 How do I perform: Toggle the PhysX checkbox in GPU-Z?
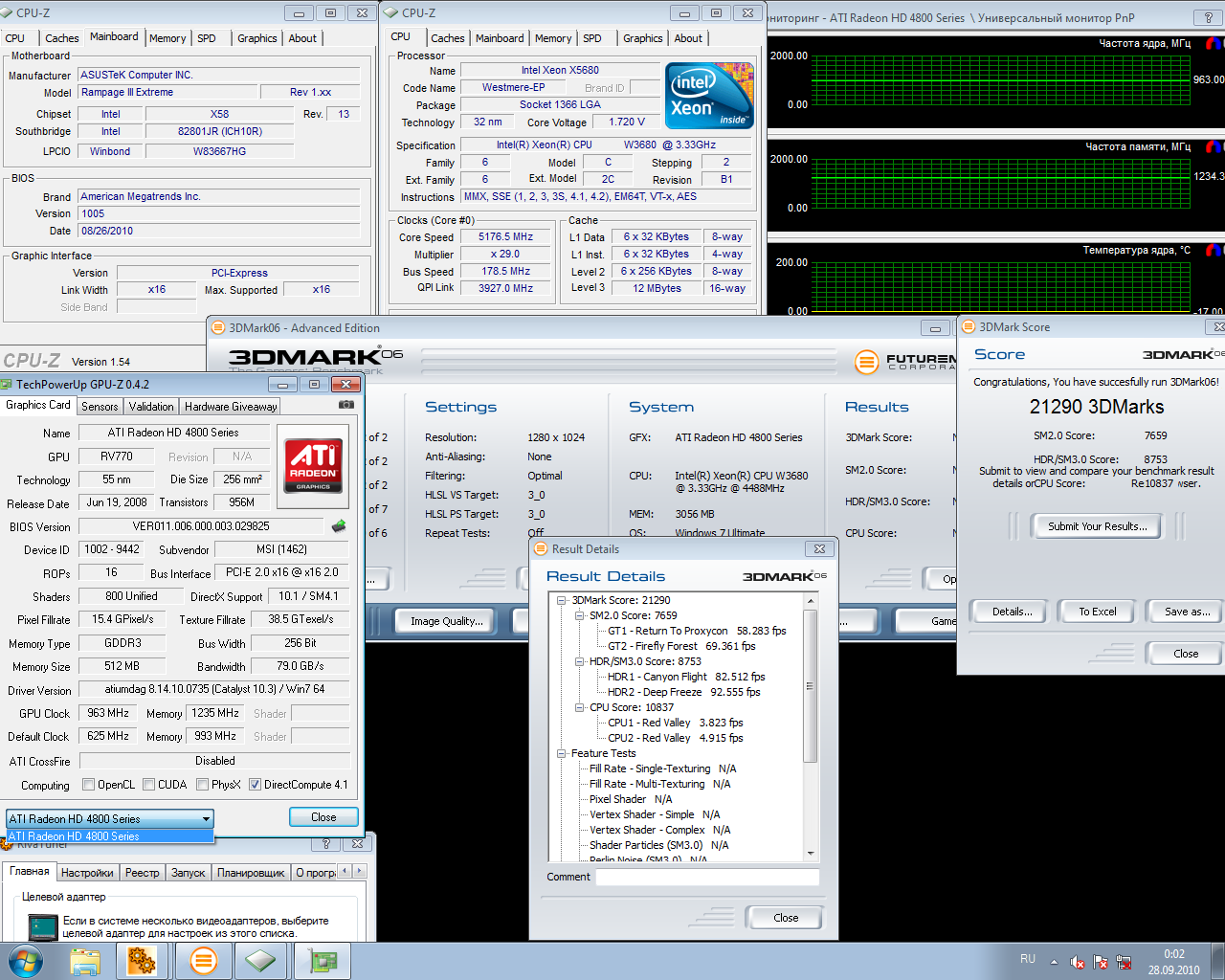click(202, 785)
